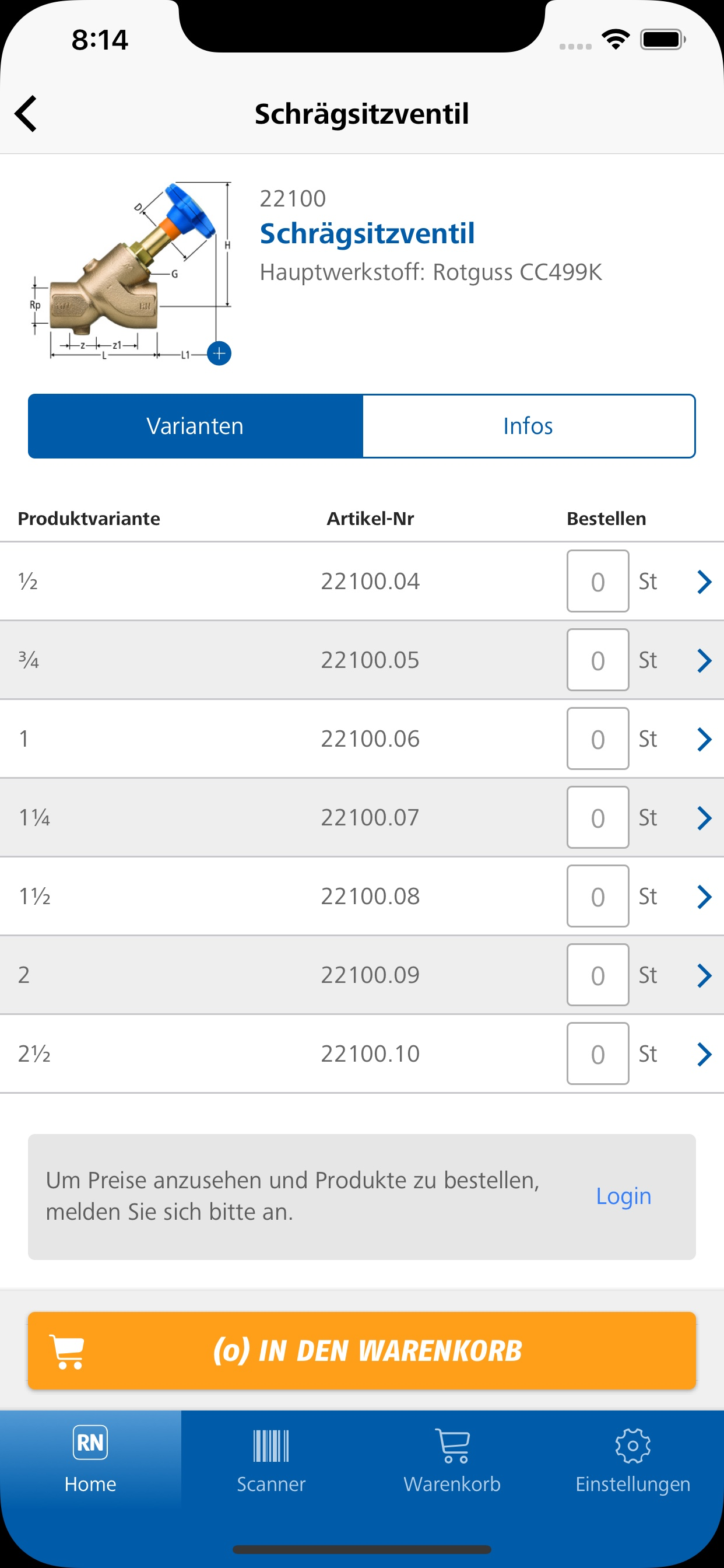Enlarge product image with plus icon

coord(219,353)
